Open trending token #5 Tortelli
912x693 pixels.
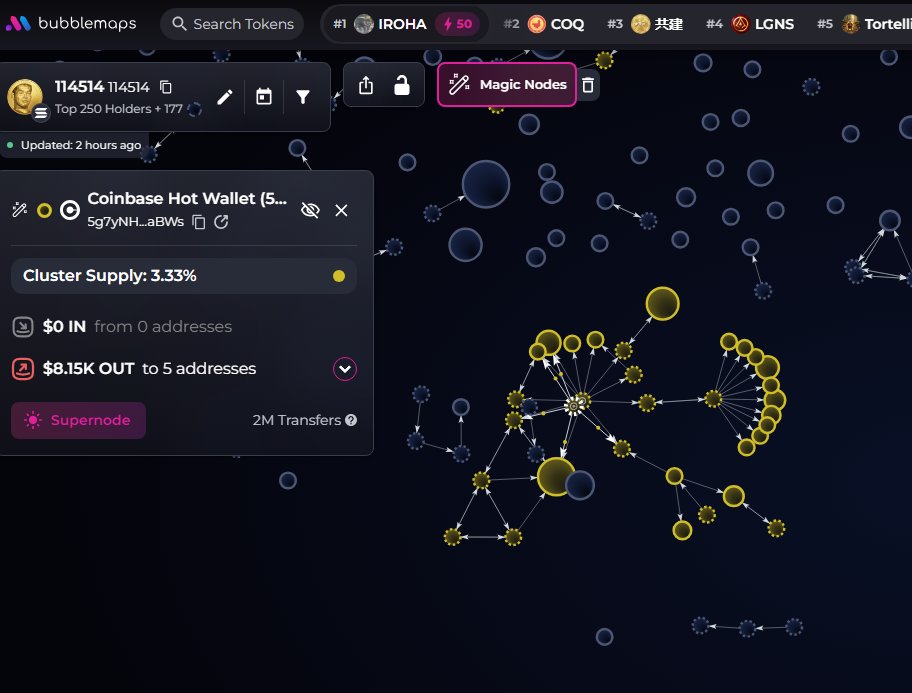[864, 24]
